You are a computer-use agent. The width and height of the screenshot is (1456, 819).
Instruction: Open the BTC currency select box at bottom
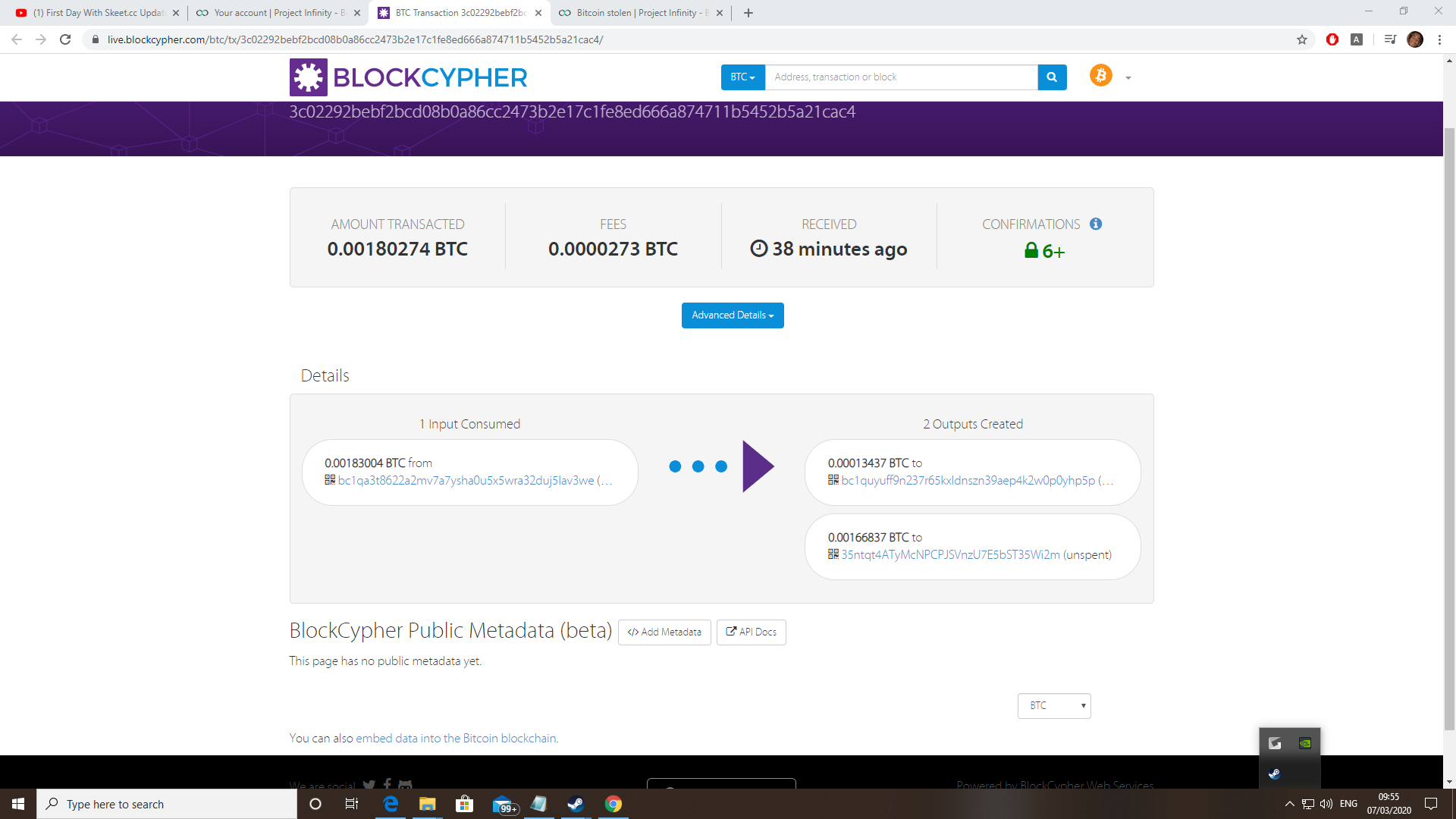(x=1053, y=706)
